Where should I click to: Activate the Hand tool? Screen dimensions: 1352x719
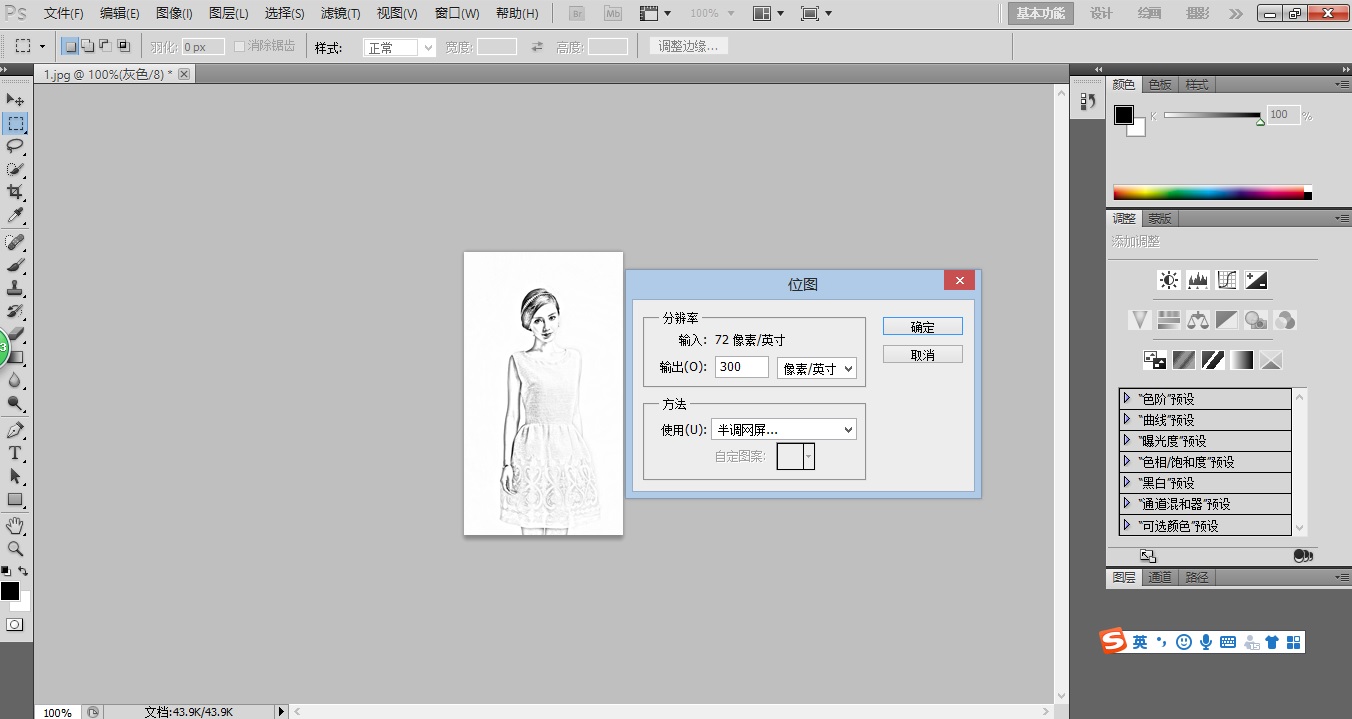pos(15,526)
